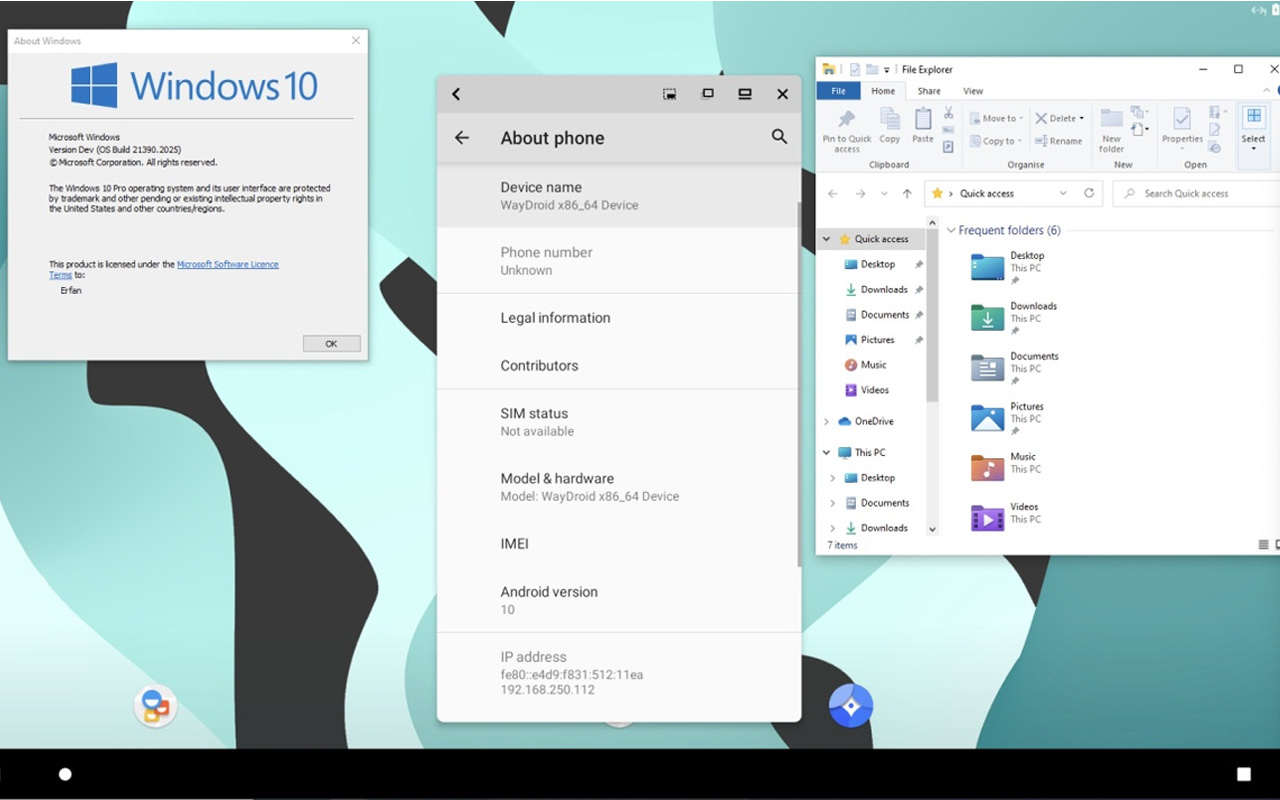
Task: Collapse the Quick access tree node
Action: tap(826, 239)
